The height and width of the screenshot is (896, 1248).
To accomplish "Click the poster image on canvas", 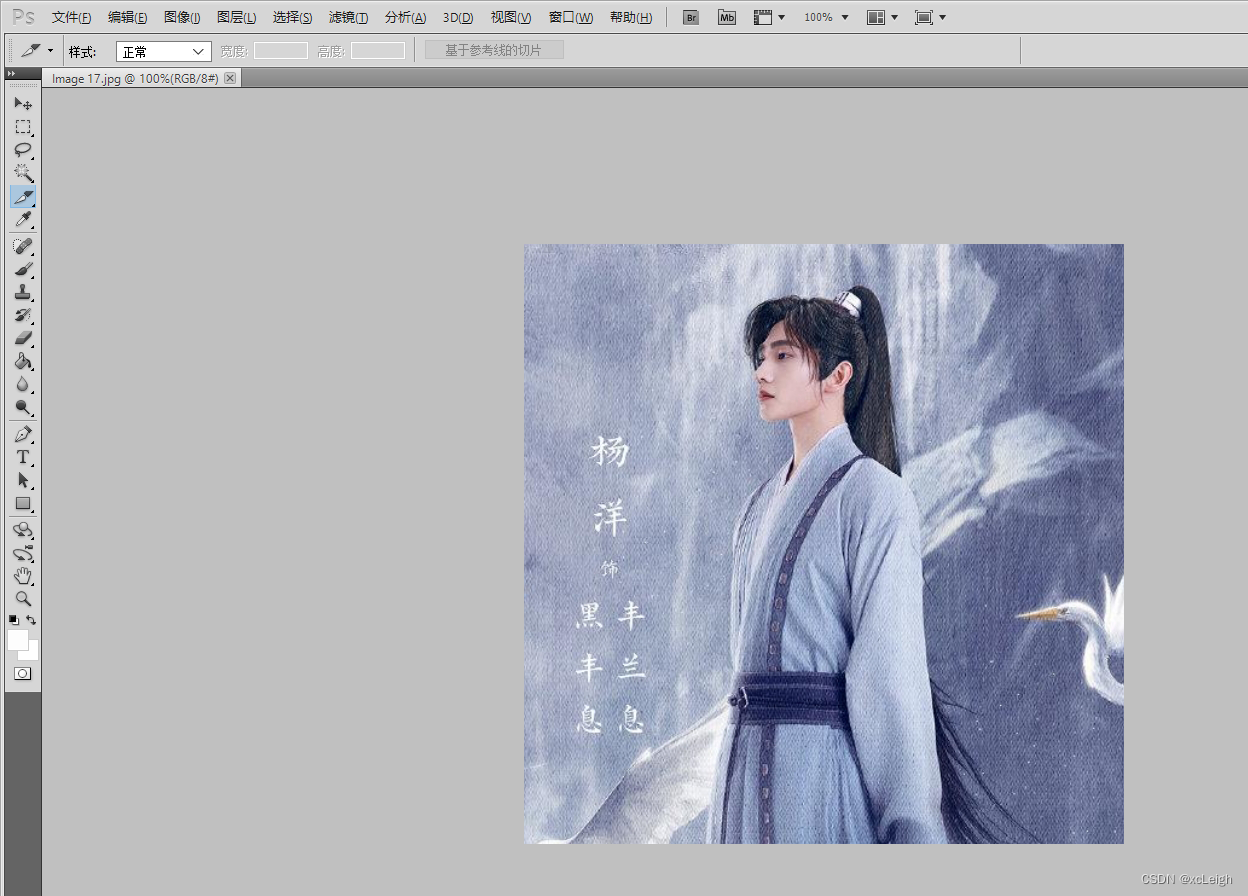I will pos(824,544).
